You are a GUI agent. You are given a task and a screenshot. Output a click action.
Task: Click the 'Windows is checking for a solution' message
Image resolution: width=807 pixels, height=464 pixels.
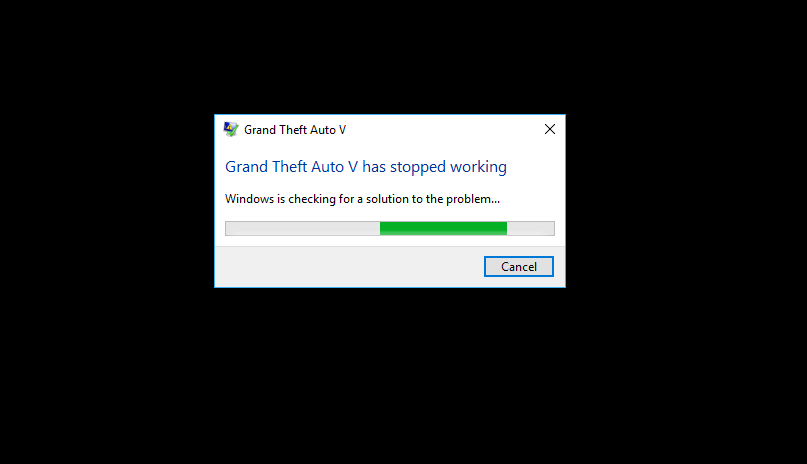tap(362, 199)
